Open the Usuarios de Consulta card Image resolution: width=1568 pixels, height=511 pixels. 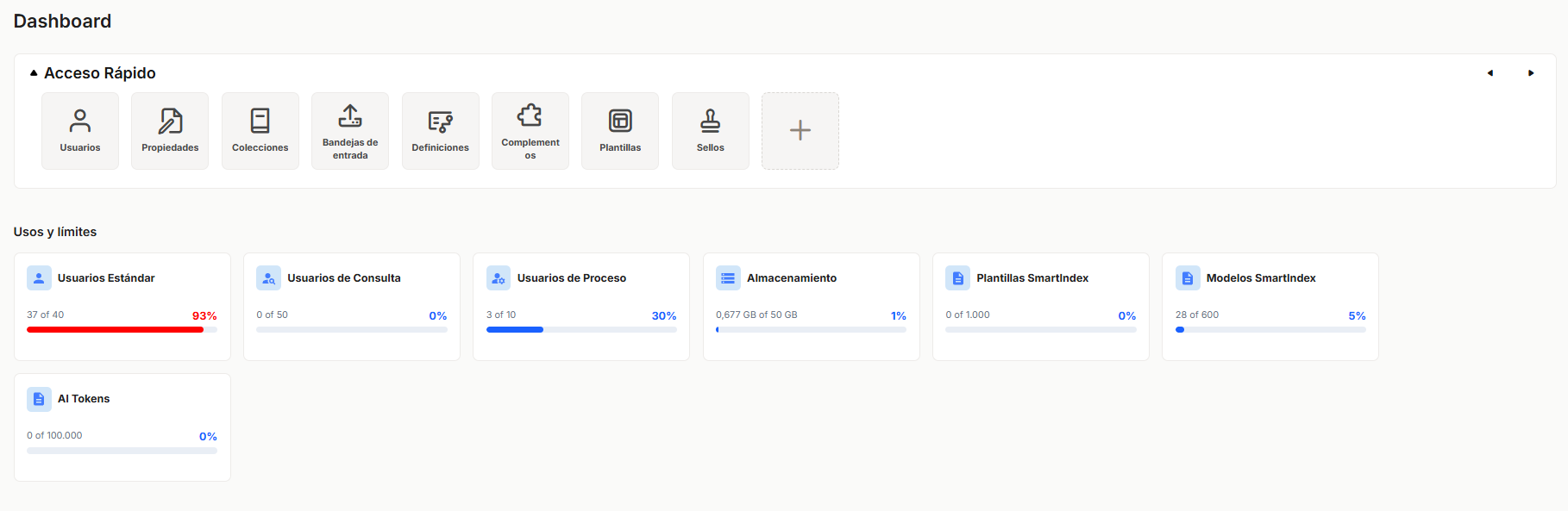coord(352,306)
